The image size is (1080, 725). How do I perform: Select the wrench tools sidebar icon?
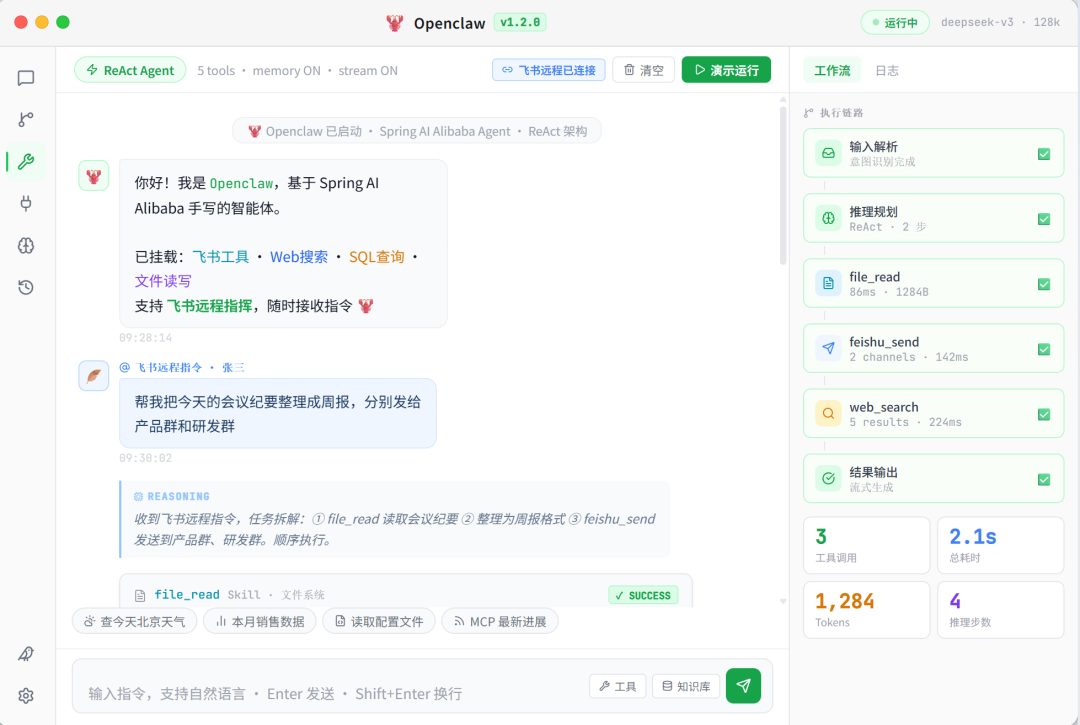click(26, 162)
